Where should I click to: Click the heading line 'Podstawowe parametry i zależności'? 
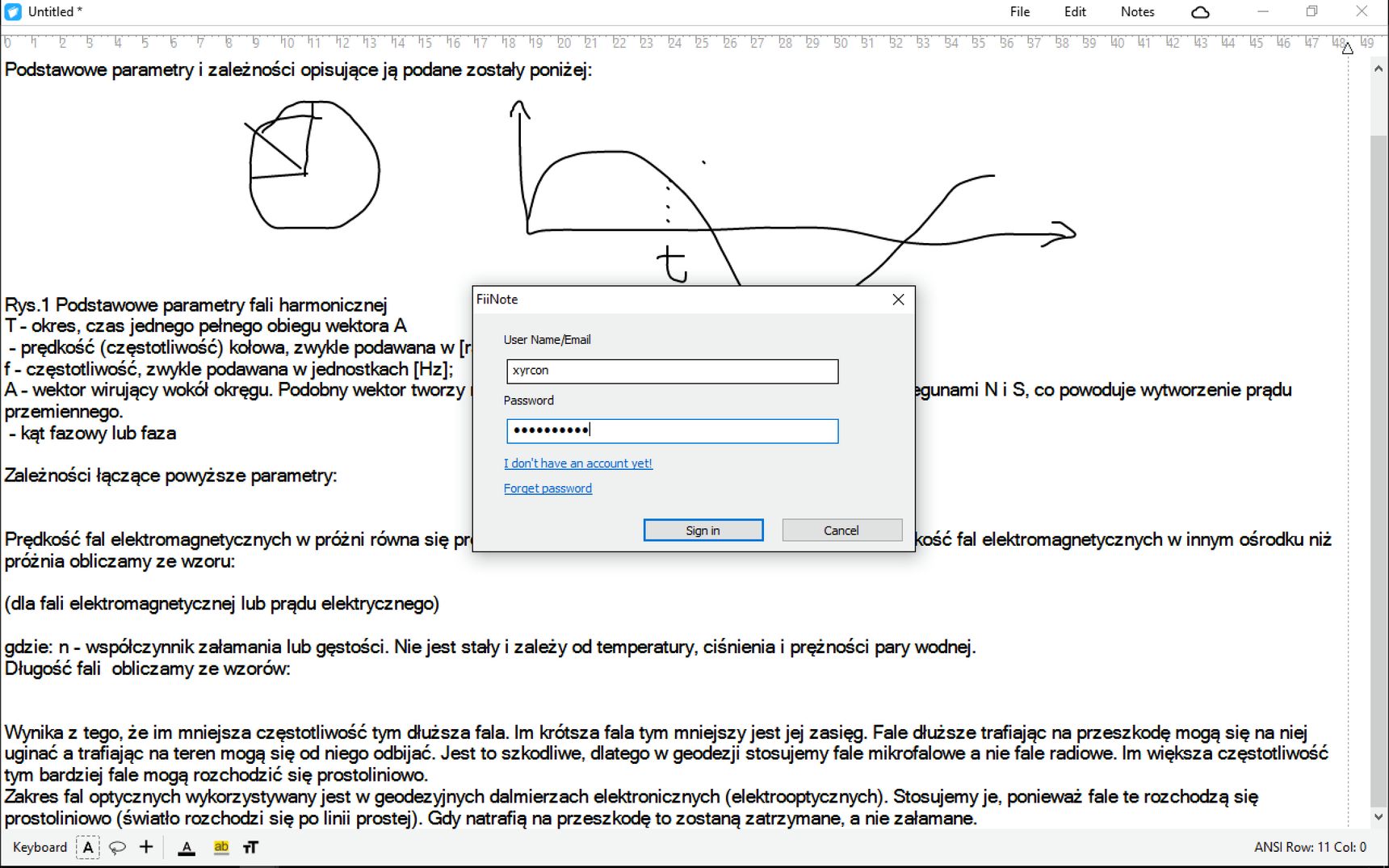298,70
